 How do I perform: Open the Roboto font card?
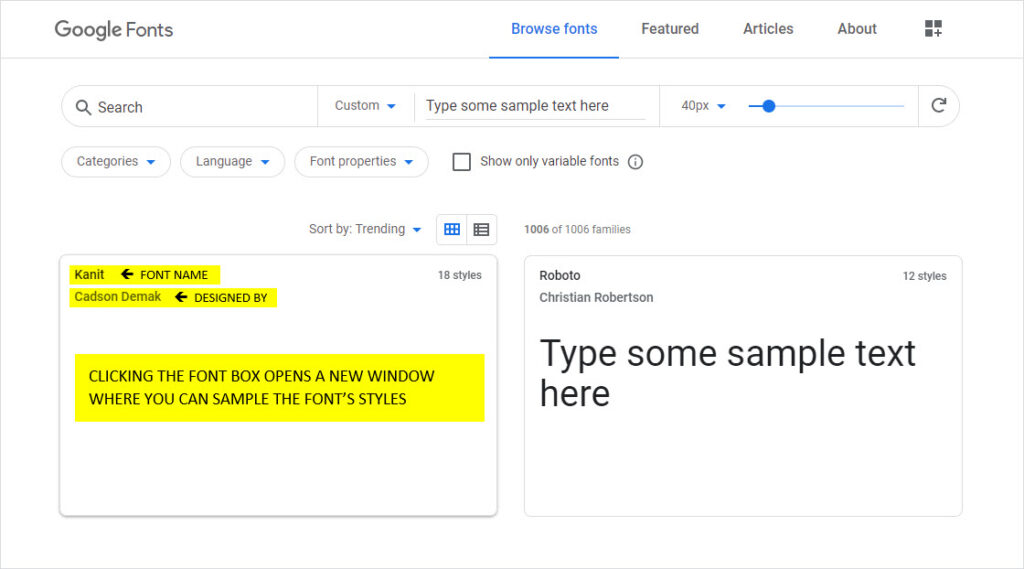point(743,386)
